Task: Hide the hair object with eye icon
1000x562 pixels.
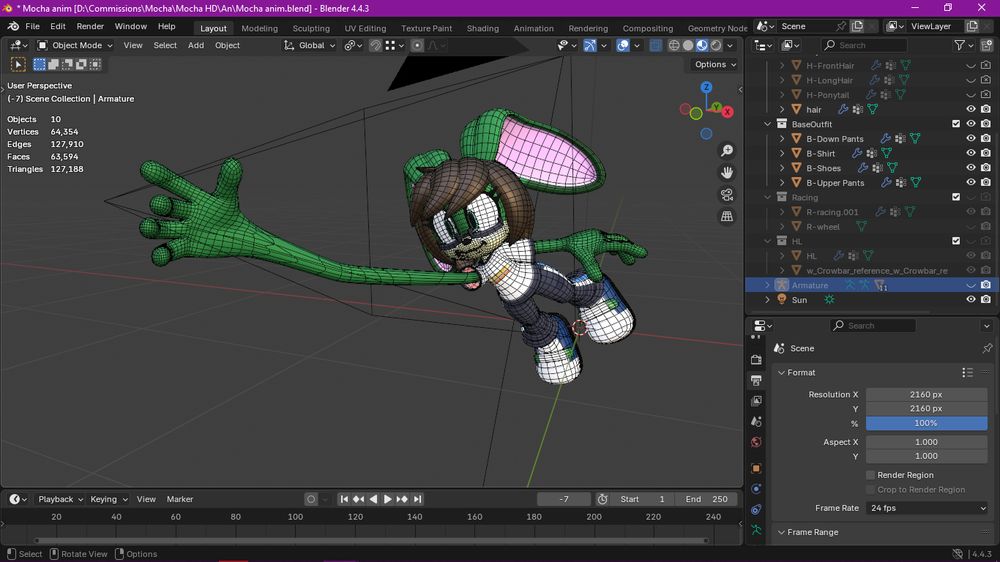Action: pyautogui.click(x=971, y=109)
